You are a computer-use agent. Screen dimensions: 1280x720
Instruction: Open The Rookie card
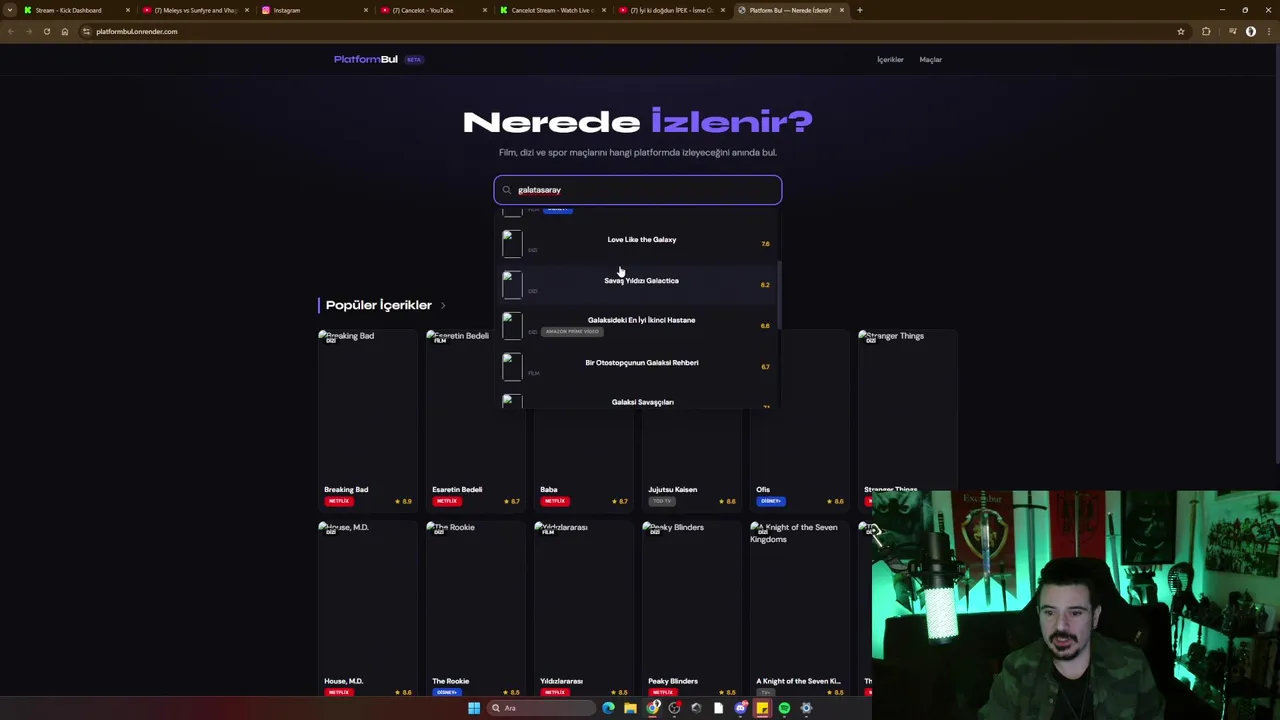click(475, 610)
